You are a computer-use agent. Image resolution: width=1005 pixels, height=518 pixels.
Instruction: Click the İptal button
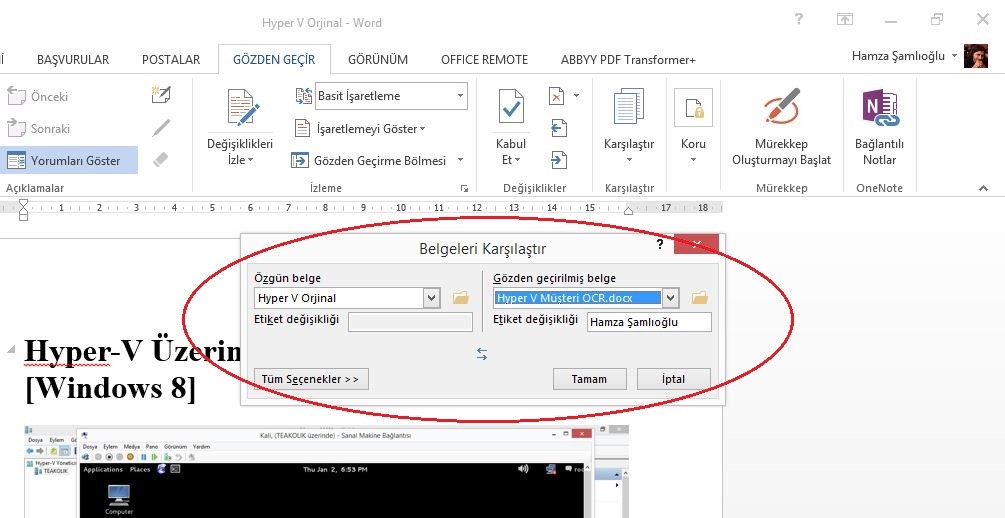(674, 379)
